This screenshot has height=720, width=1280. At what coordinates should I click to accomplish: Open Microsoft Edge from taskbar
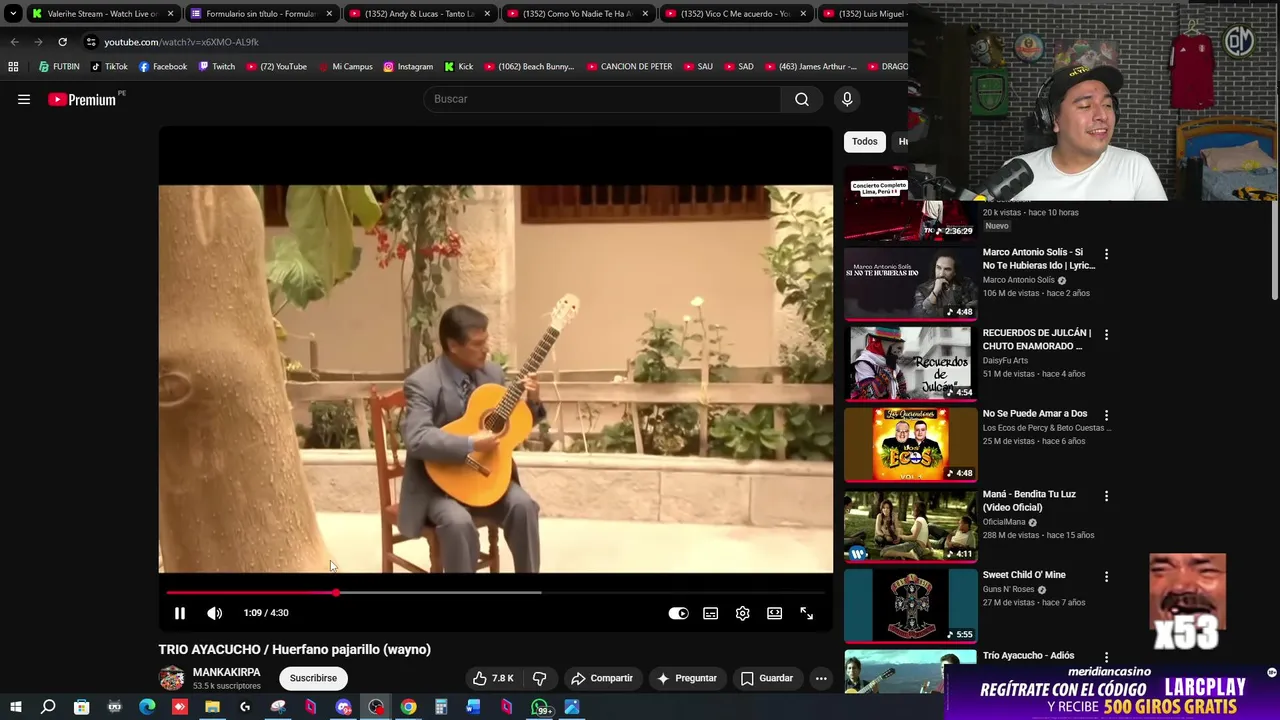[147, 707]
